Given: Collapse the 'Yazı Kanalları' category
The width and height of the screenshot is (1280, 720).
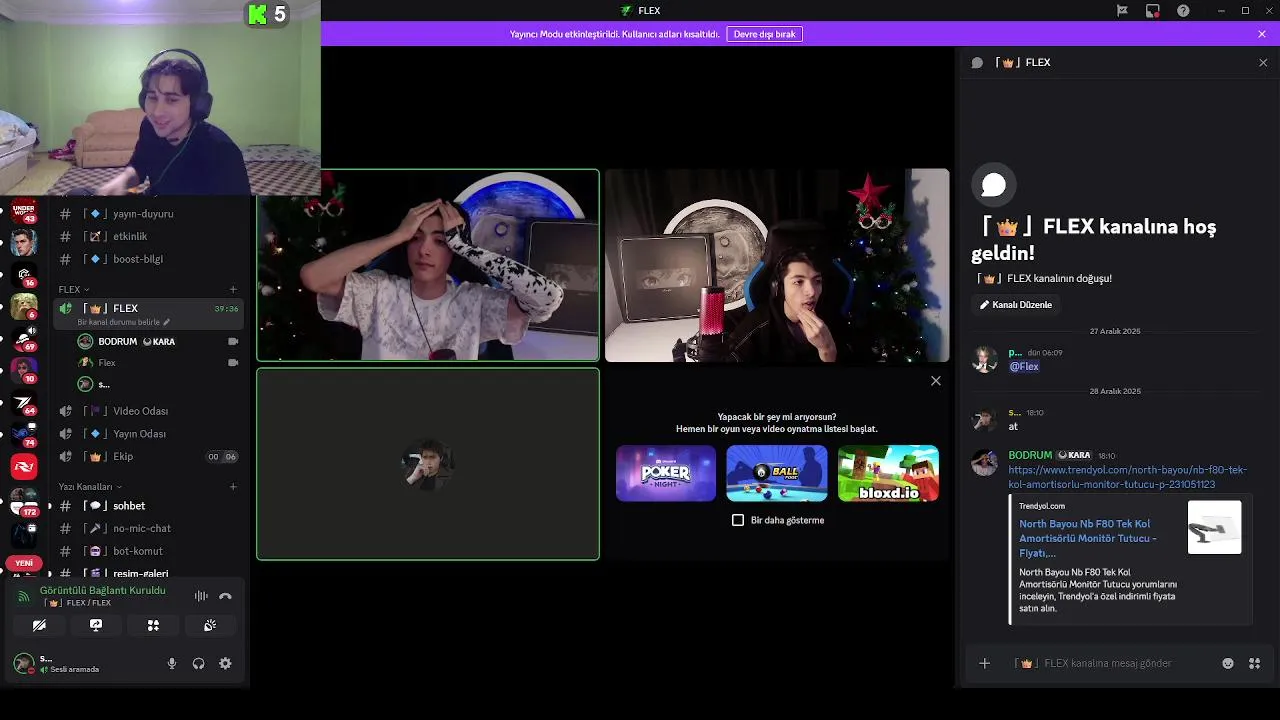Looking at the screenshot, I should [x=89, y=486].
